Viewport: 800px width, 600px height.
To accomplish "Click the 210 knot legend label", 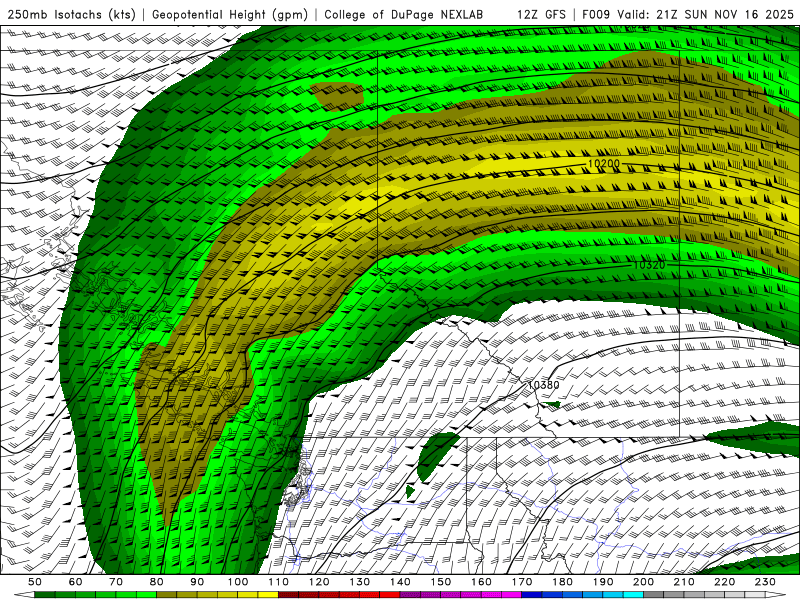I will tap(684, 582).
